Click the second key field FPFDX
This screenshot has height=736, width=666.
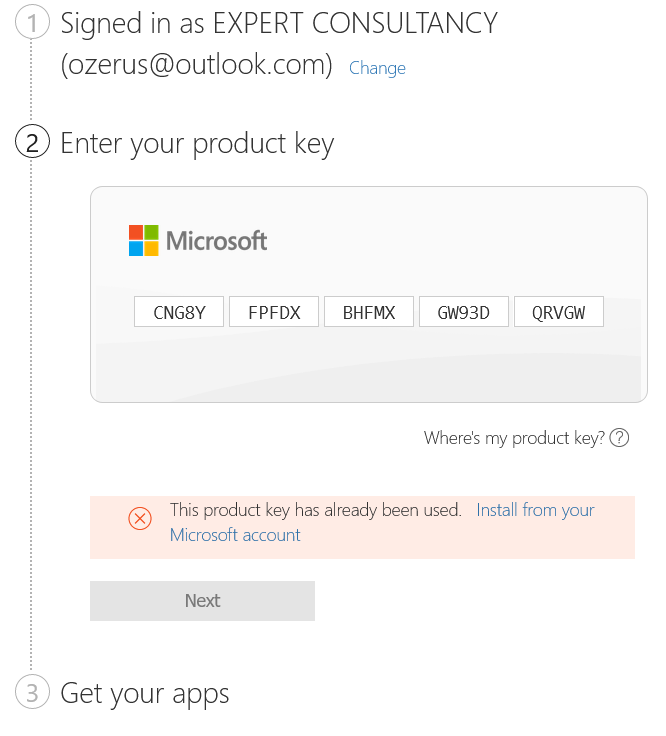[274, 313]
